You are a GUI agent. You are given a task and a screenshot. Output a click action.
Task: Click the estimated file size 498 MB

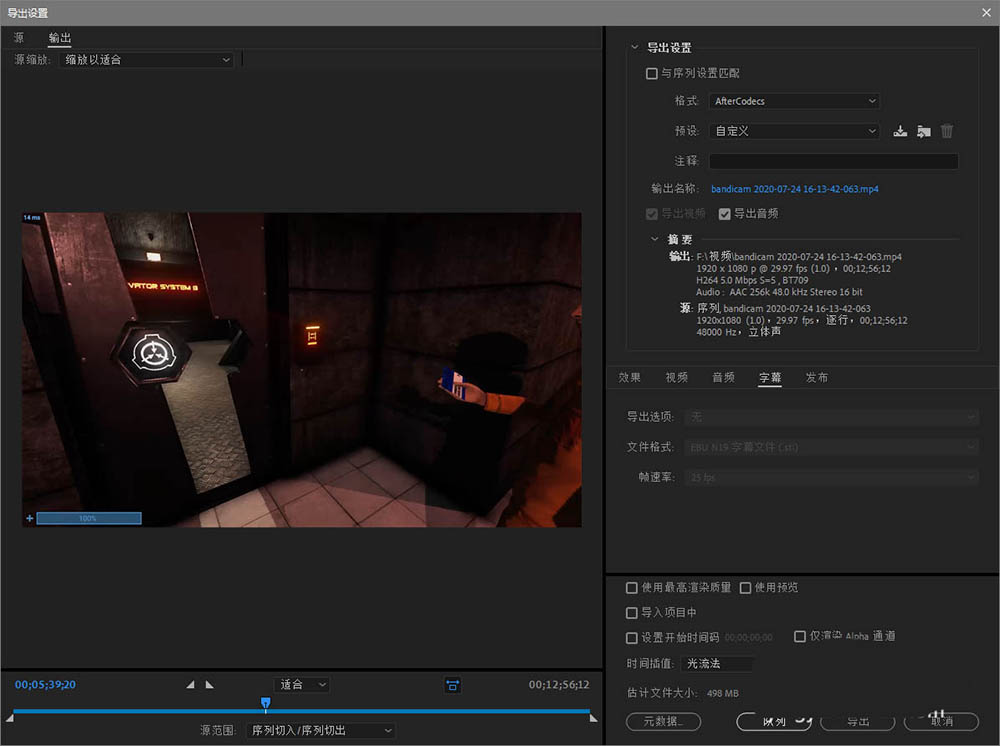(723, 693)
